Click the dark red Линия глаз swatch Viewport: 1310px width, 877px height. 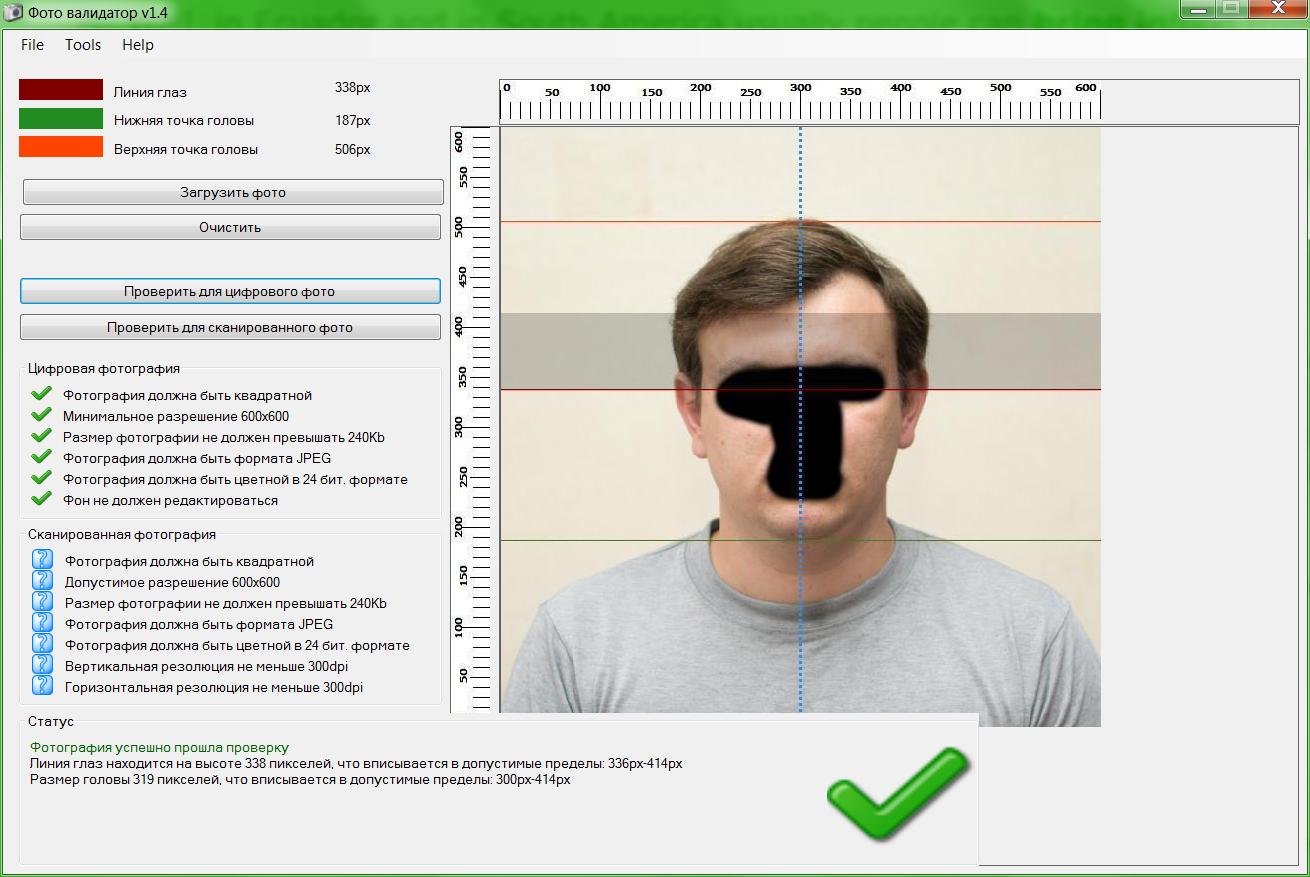61,90
